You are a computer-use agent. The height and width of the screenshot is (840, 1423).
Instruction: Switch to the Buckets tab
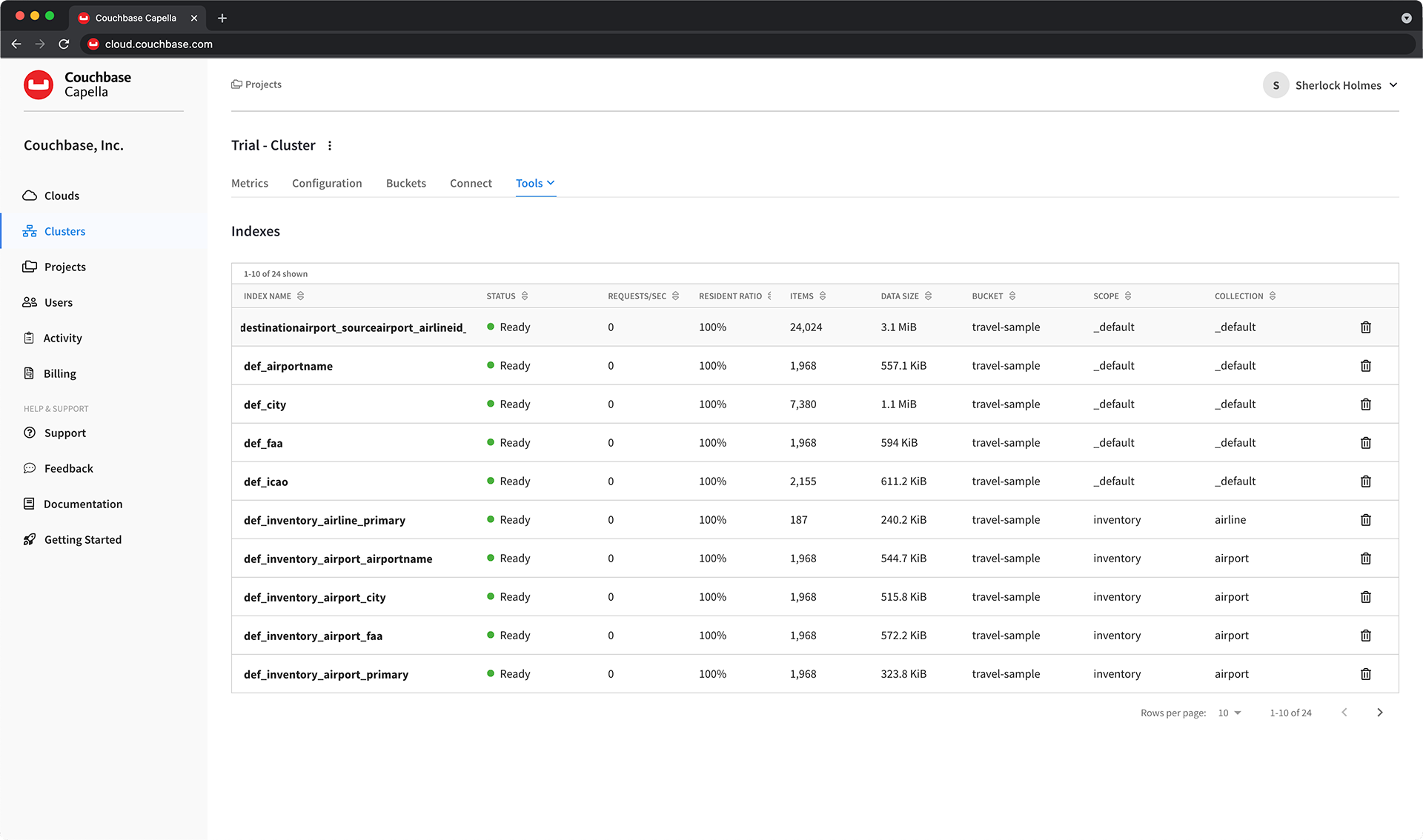pyautogui.click(x=405, y=184)
